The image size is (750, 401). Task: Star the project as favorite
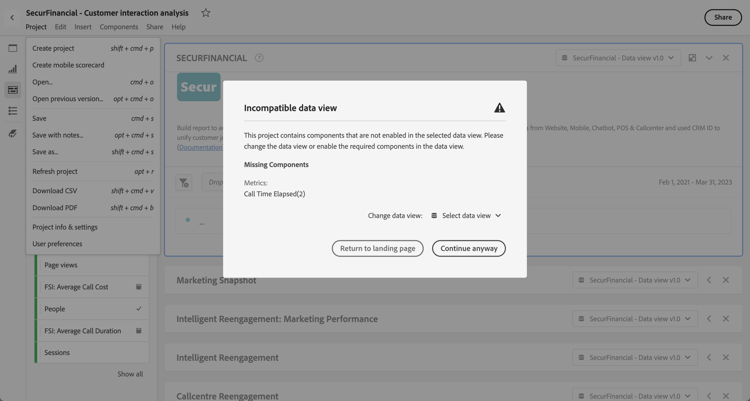(206, 13)
